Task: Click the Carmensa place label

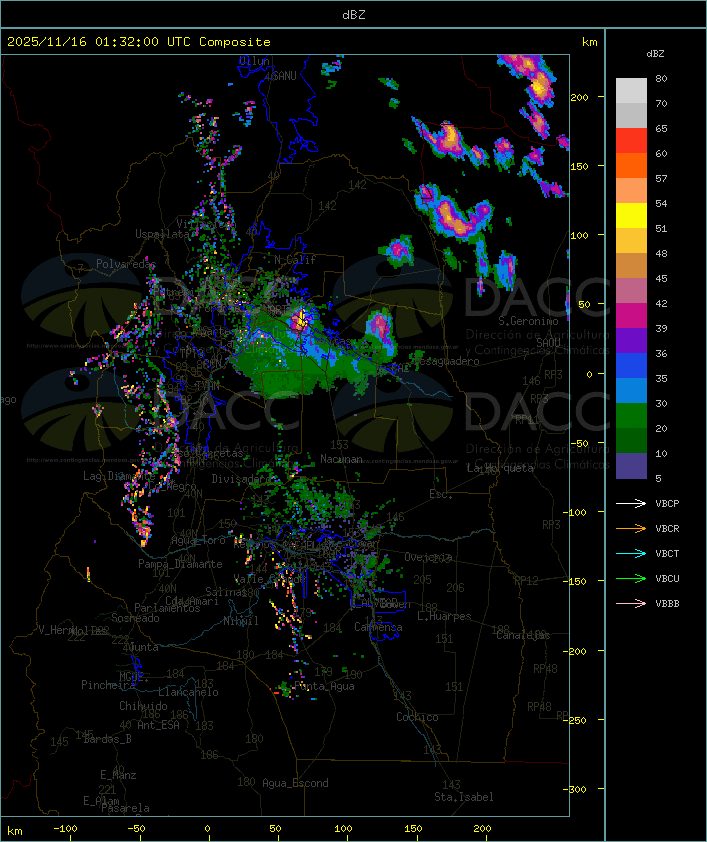Action: tap(378, 627)
